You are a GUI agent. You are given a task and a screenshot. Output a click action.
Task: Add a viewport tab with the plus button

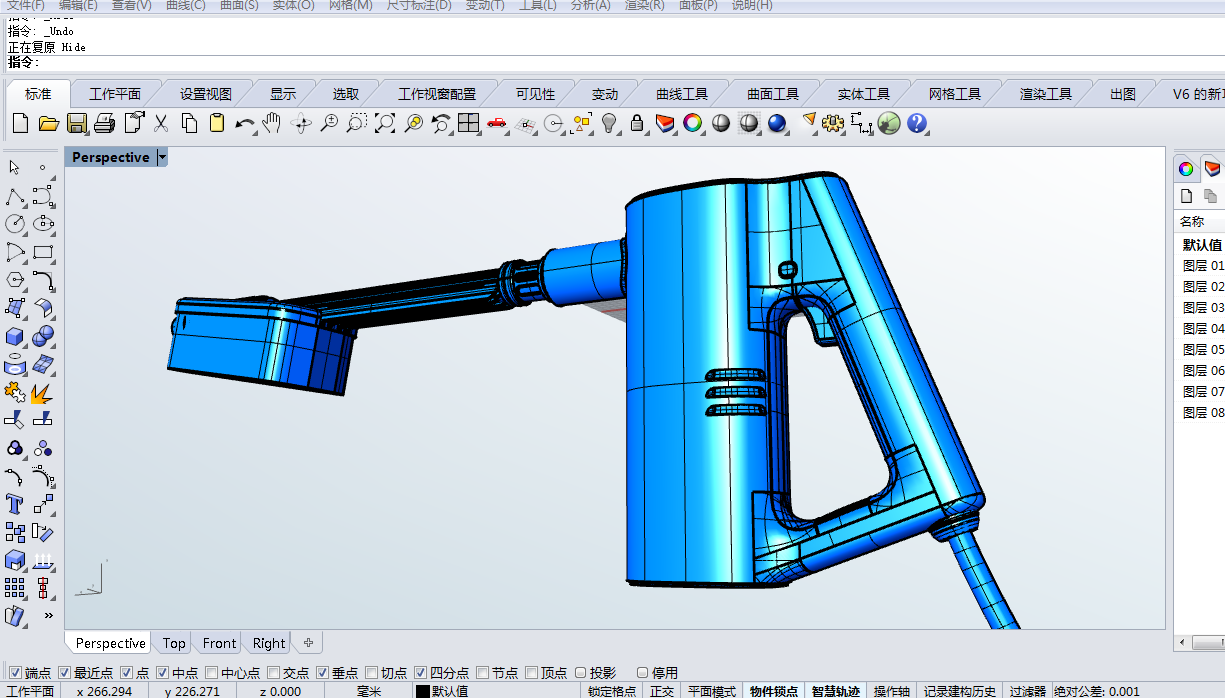click(308, 643)
